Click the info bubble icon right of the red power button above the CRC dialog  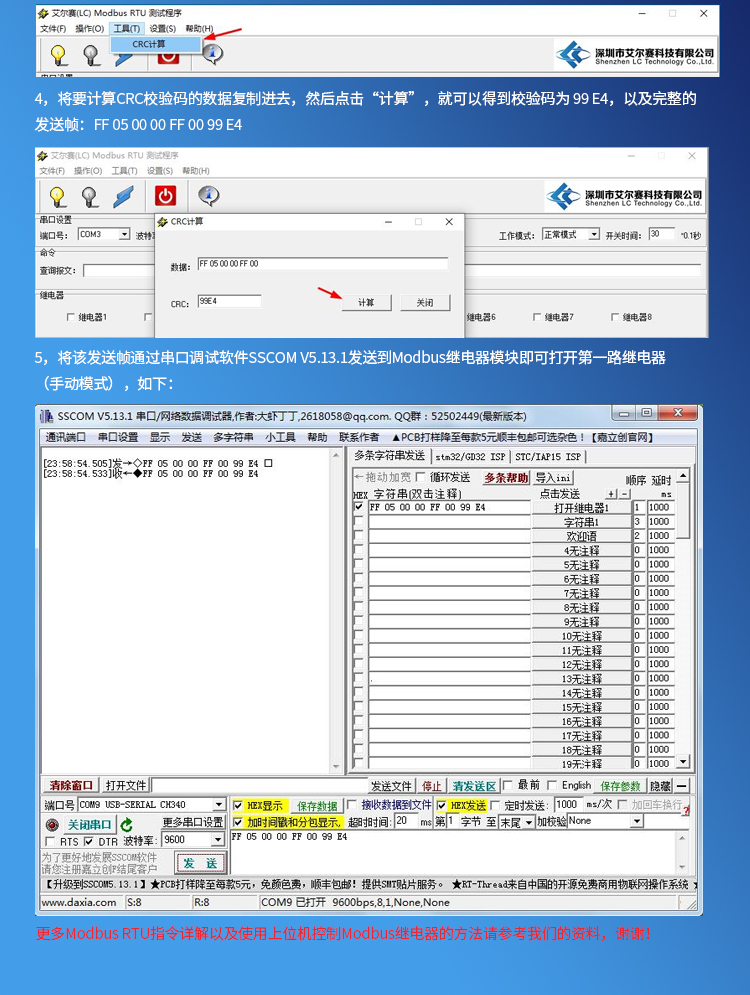(x=208, y=196)
